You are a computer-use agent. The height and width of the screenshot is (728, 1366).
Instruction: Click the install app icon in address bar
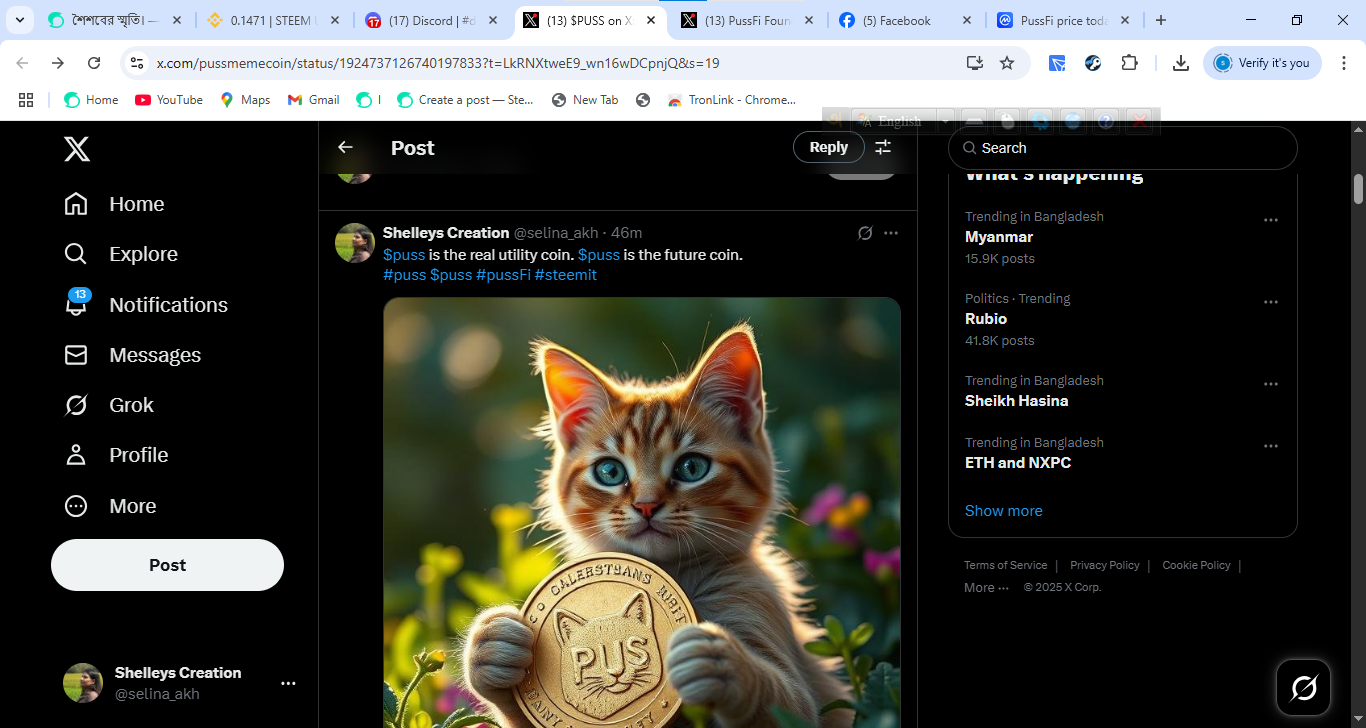(x=975, y=63)
